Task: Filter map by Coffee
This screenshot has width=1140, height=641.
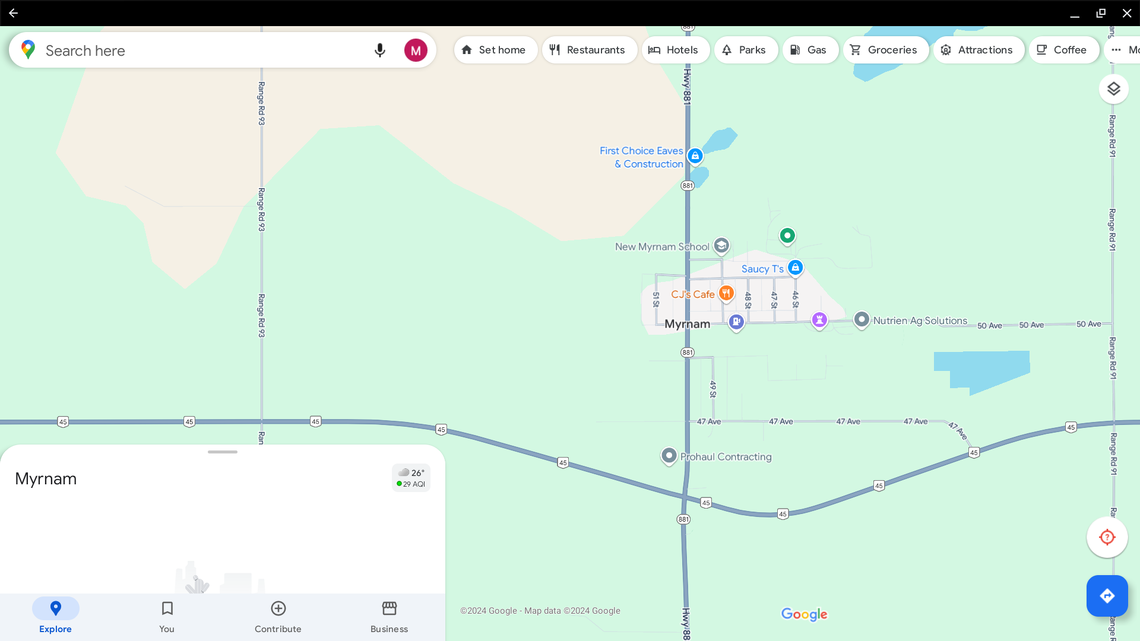Action: coord(1063,50)
